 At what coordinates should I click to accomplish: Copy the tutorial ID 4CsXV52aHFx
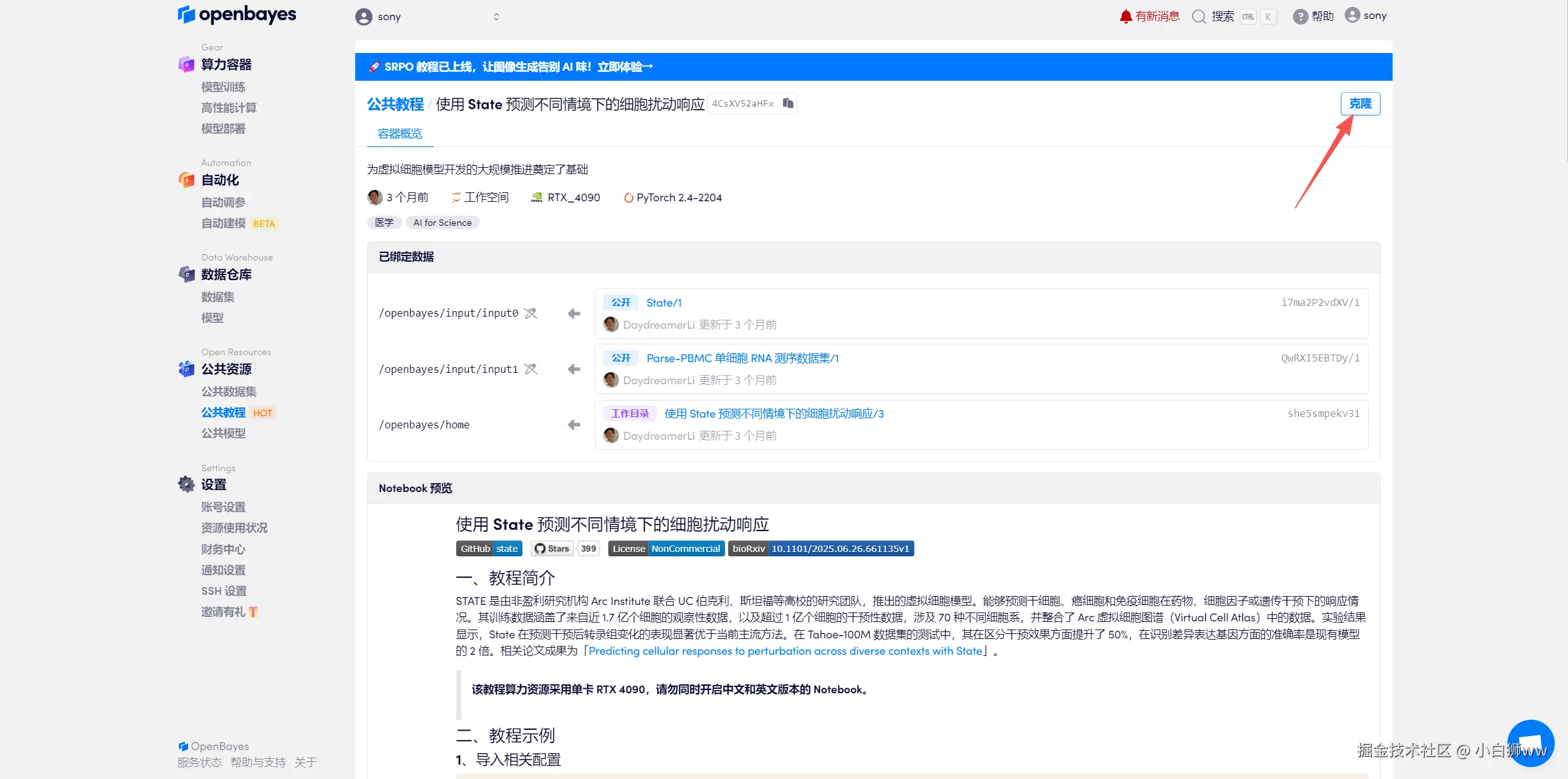788,103
